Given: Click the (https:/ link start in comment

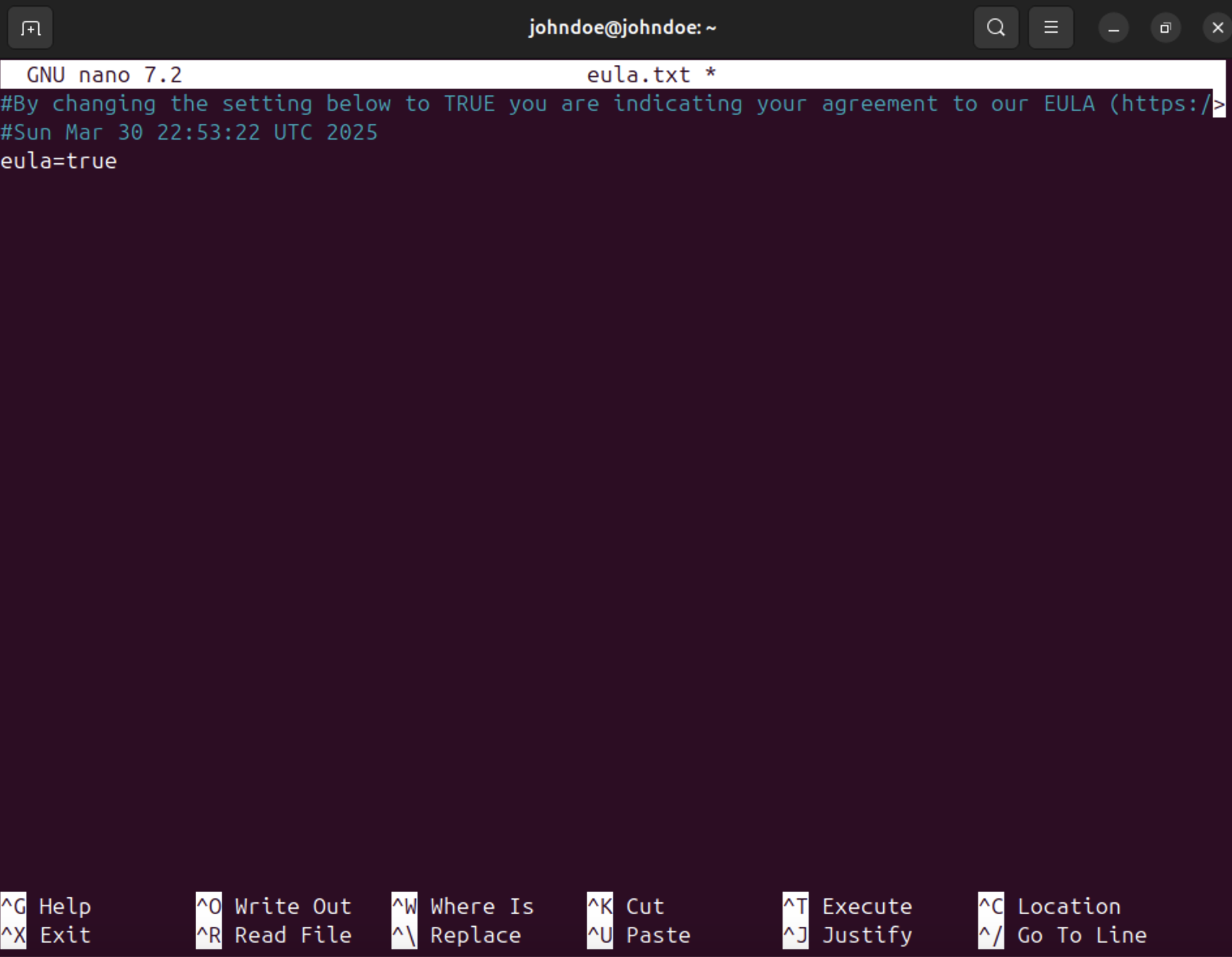Looking at the screenshot, I should click(x=1160, y=104).
